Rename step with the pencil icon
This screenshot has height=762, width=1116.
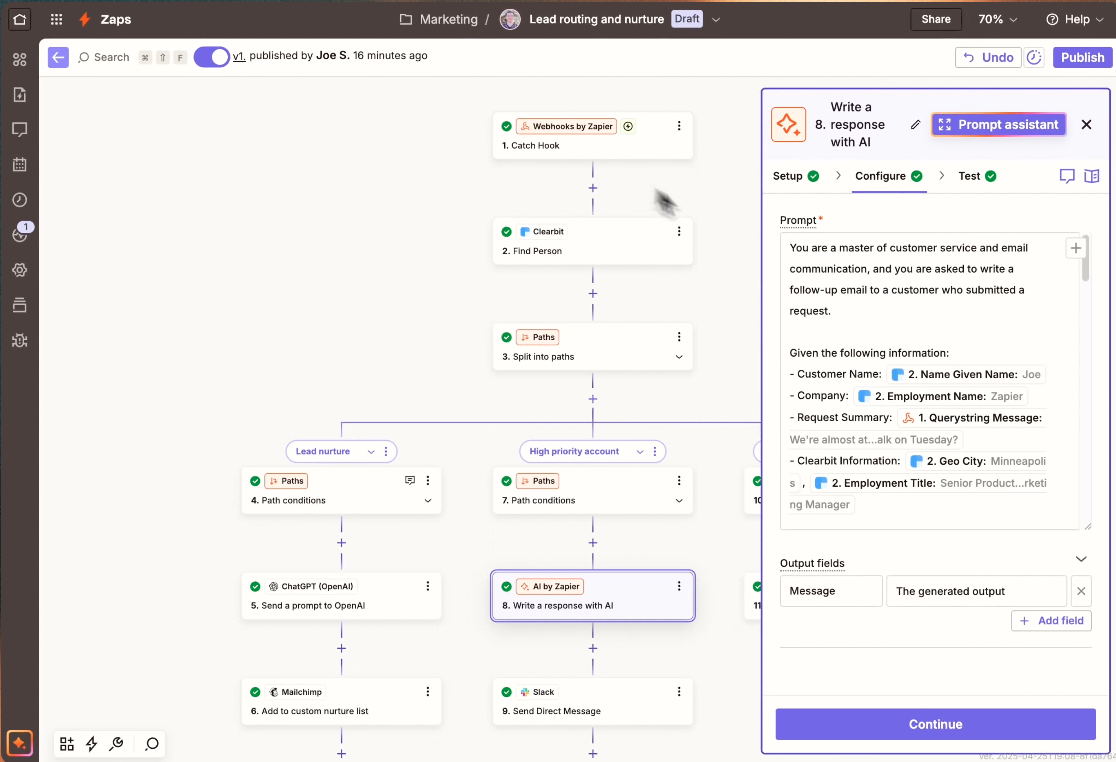point(915,125)
